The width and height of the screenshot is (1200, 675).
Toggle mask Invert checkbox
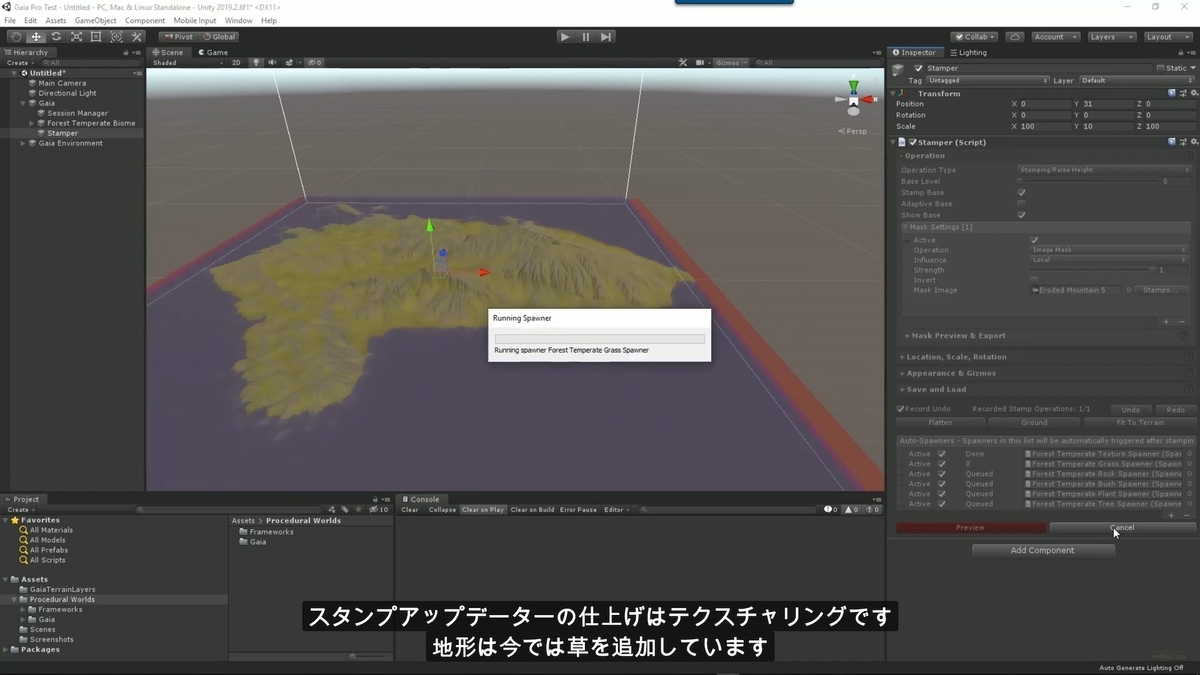click(1034, 280)
